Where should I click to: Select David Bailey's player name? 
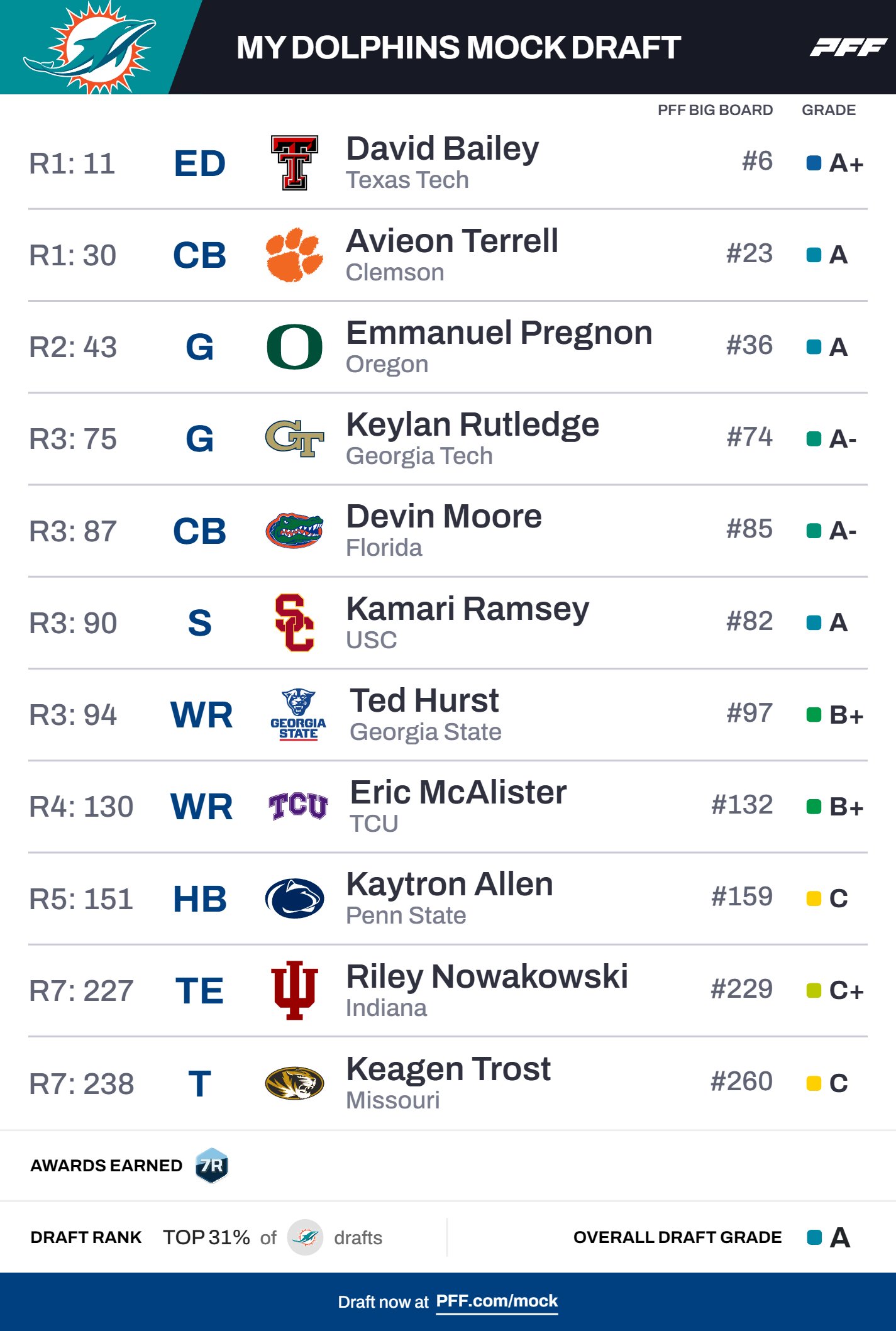443,149
